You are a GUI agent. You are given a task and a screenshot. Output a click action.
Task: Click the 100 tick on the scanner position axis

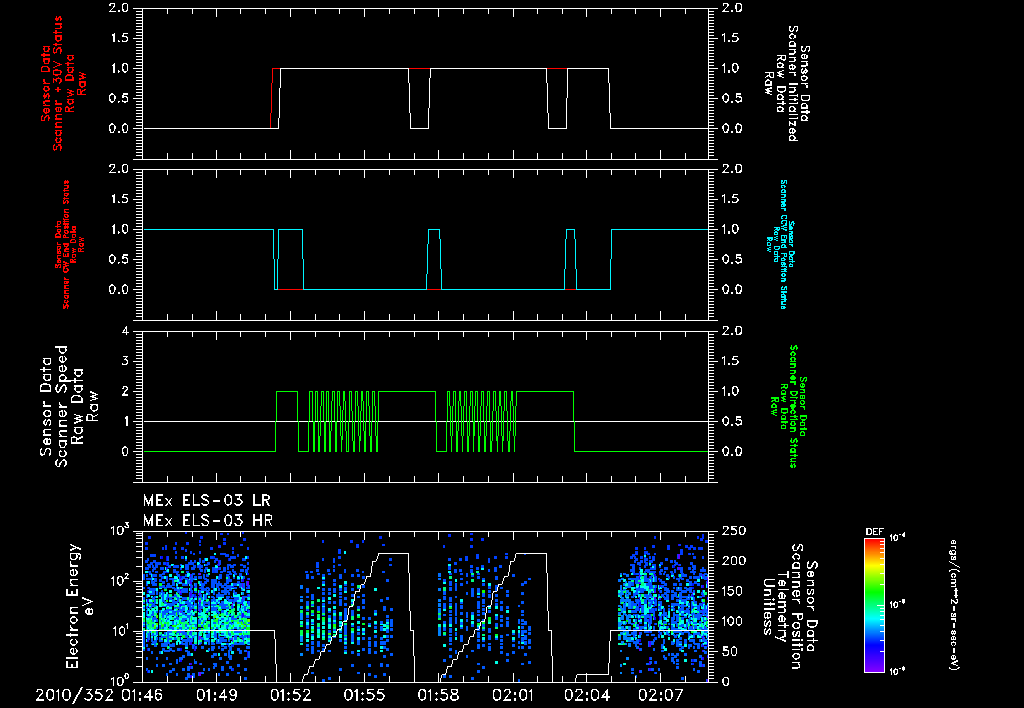pyautogui.click(x=734, y=621)
